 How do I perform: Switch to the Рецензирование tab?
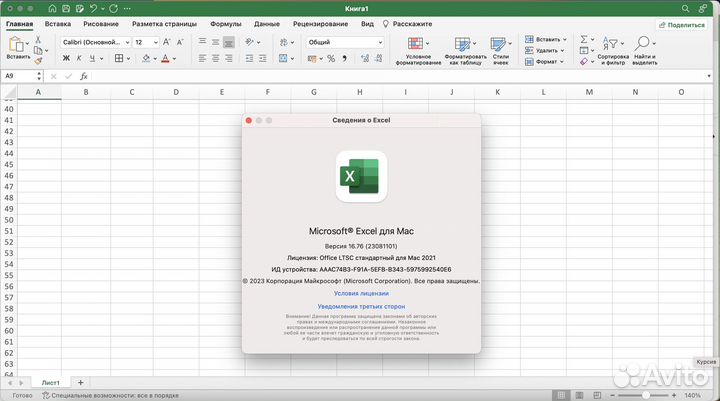tap(321, 24)
